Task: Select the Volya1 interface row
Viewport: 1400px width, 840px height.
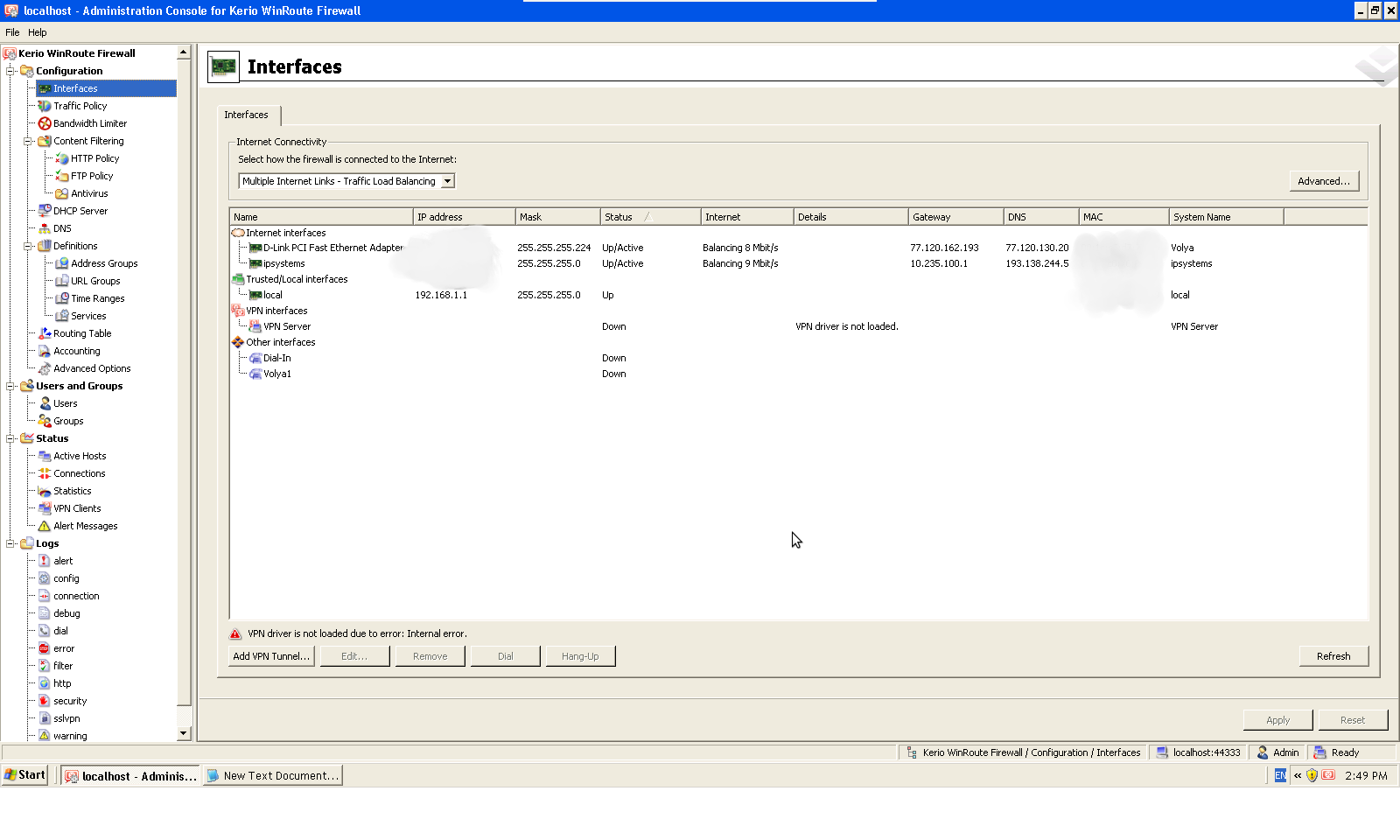Action: 799,374
